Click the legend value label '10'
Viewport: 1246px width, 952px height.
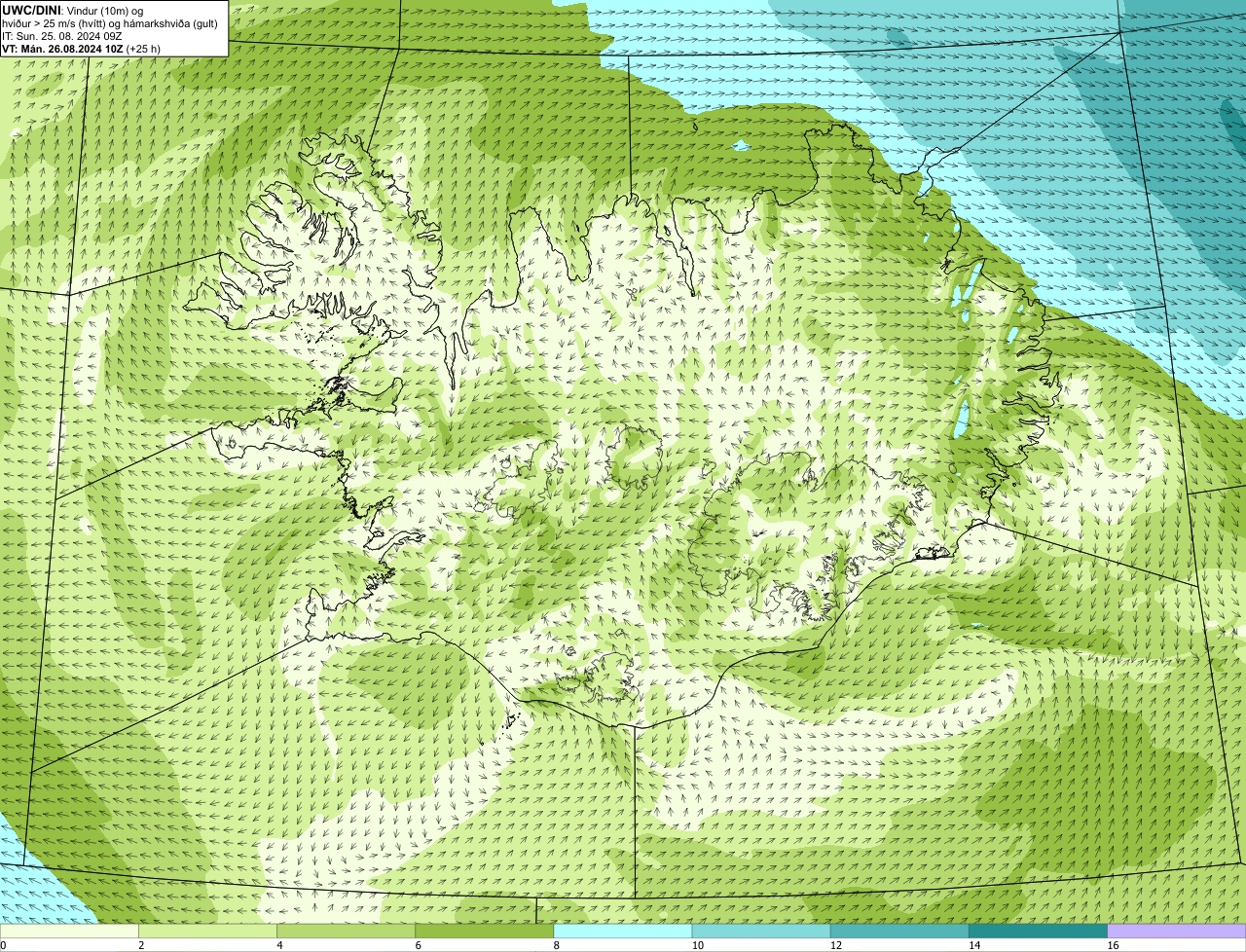[698, 945]
